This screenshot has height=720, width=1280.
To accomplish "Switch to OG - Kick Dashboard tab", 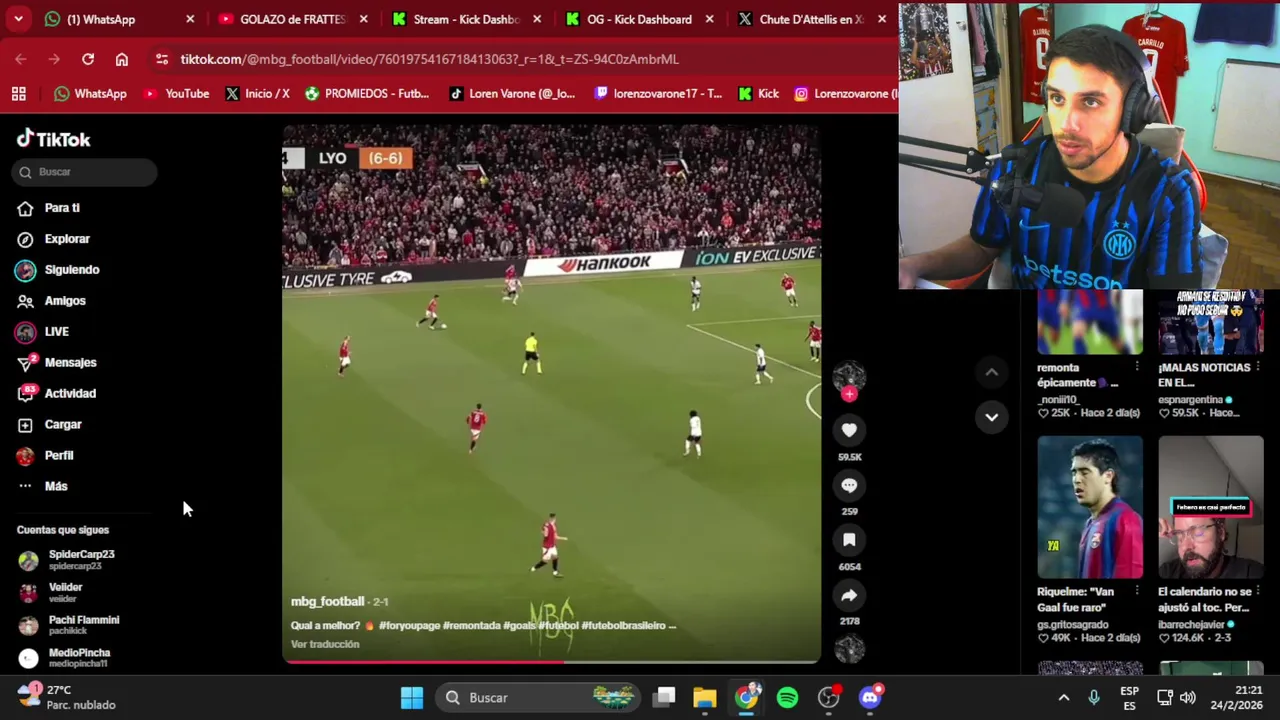I will pyautogui.click(x=638, y=19).
